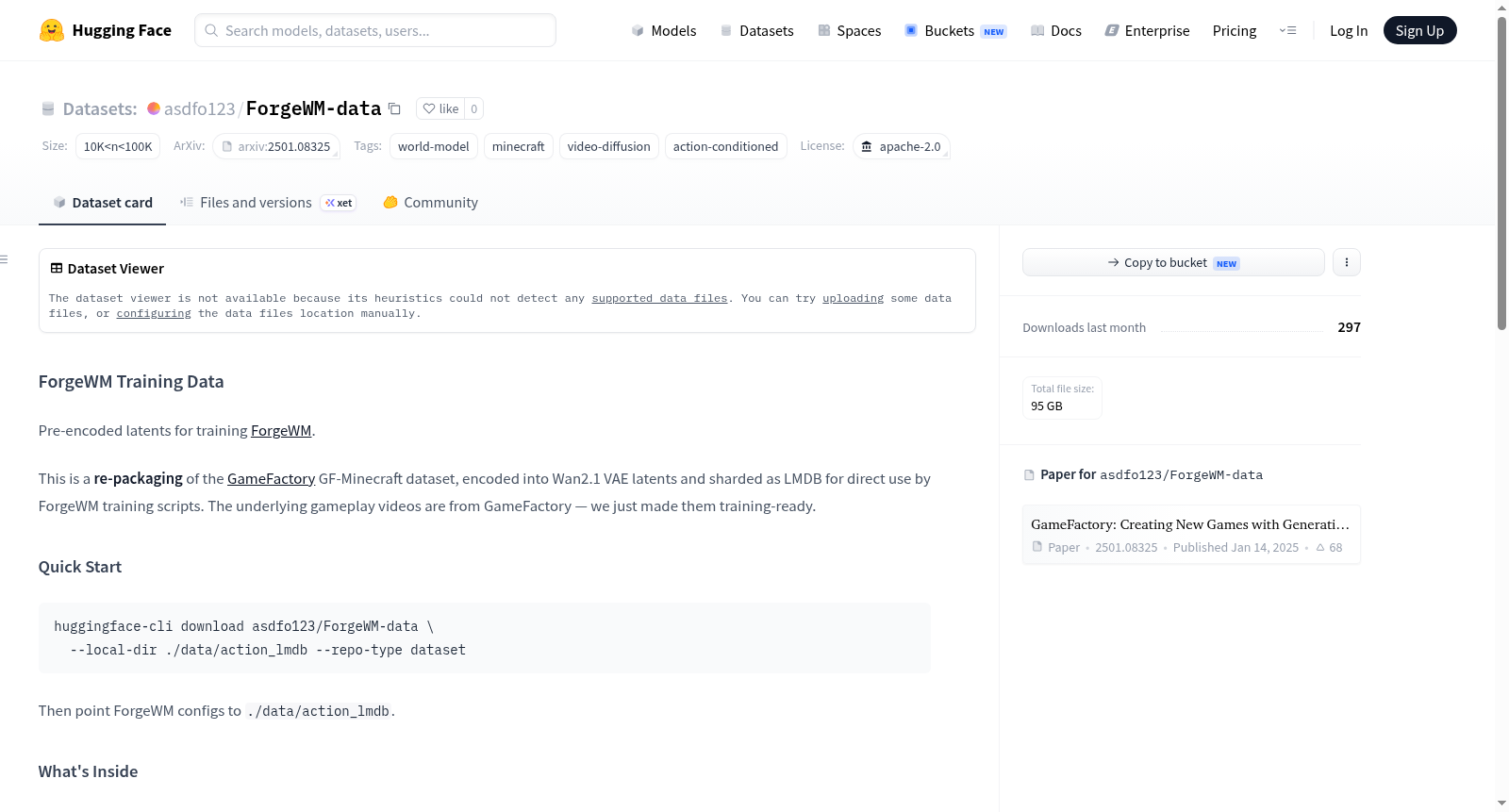Open the apache-2.0 license tag

coord(901,146)
